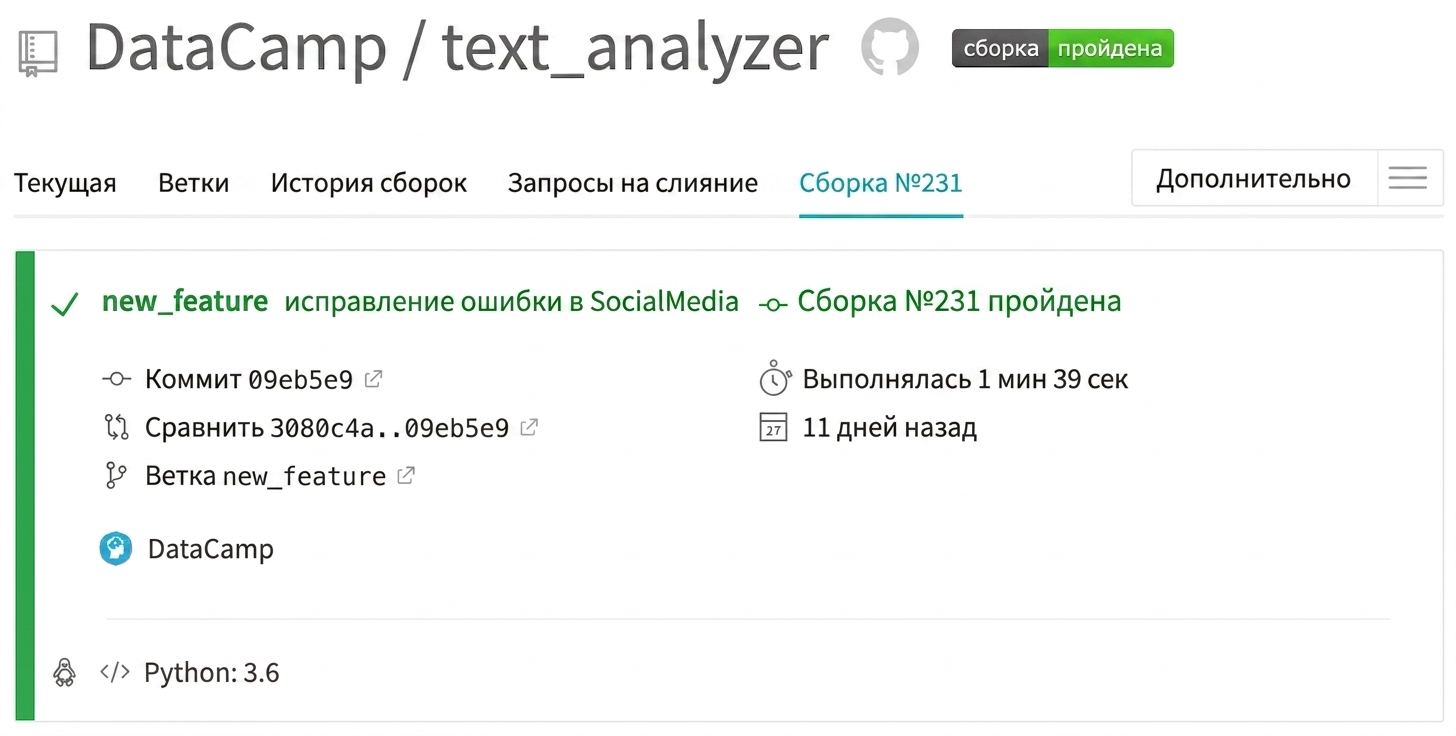Open the 'Ветки' tab
1456x736 pixels.
coord(194,183)
